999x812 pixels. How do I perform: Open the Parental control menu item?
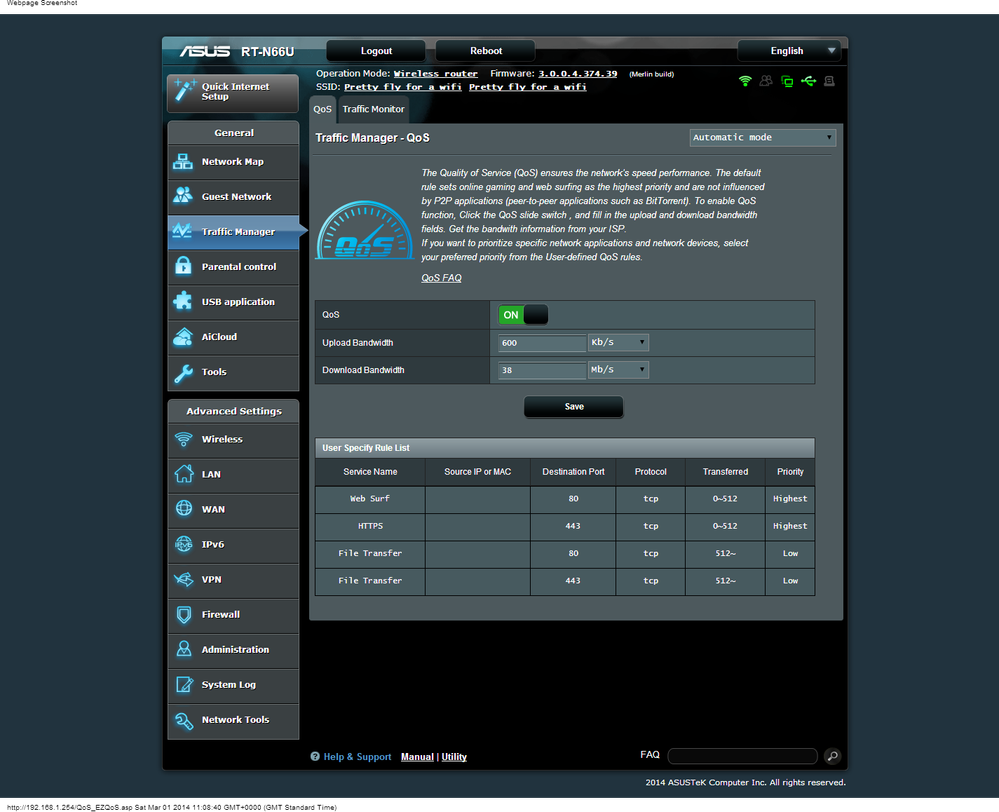[233, 266]
